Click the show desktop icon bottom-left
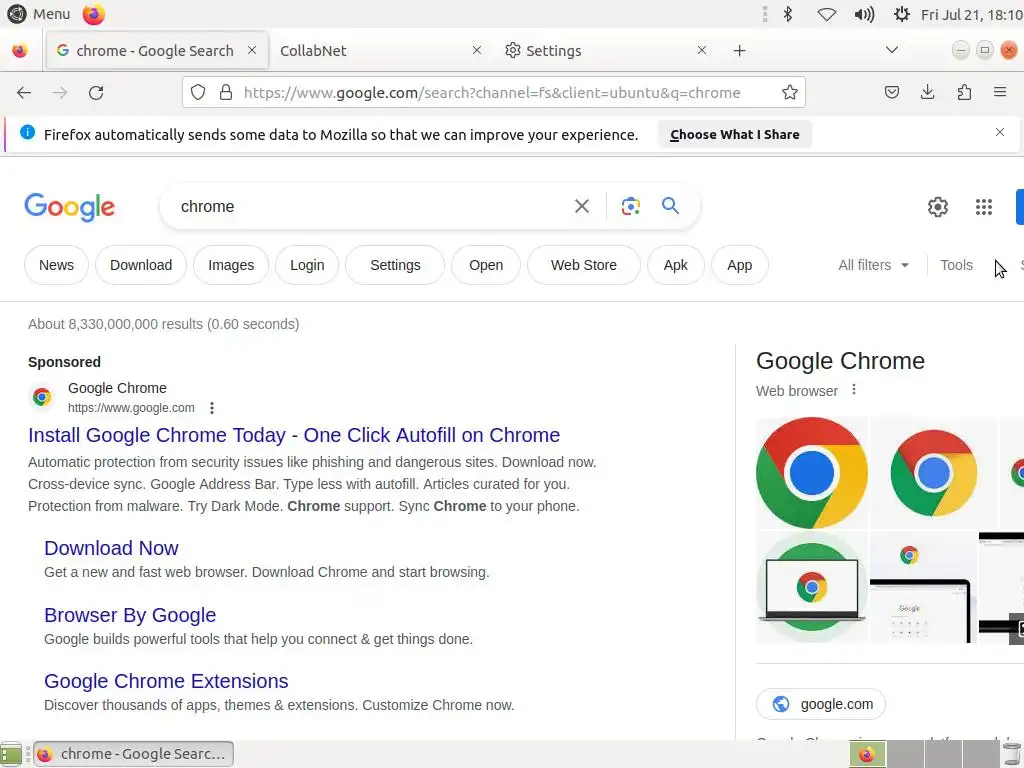 (10, 754)
